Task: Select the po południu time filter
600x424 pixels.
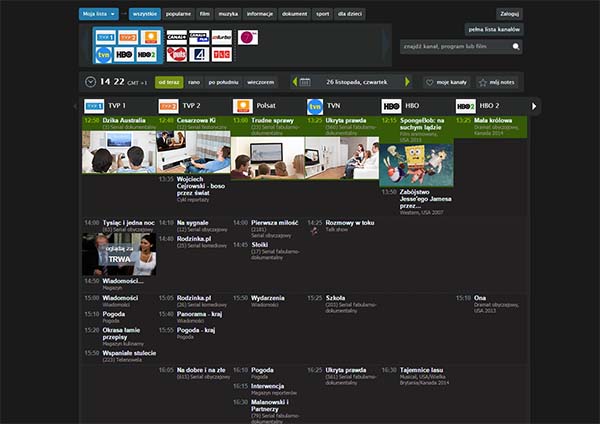Action: (x=223, y=82)
